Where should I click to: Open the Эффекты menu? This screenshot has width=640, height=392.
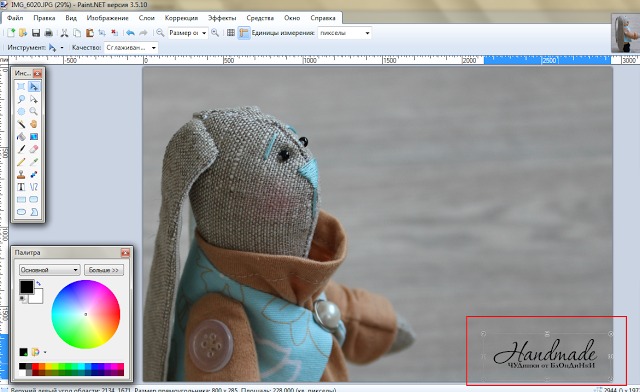point(222,18)
